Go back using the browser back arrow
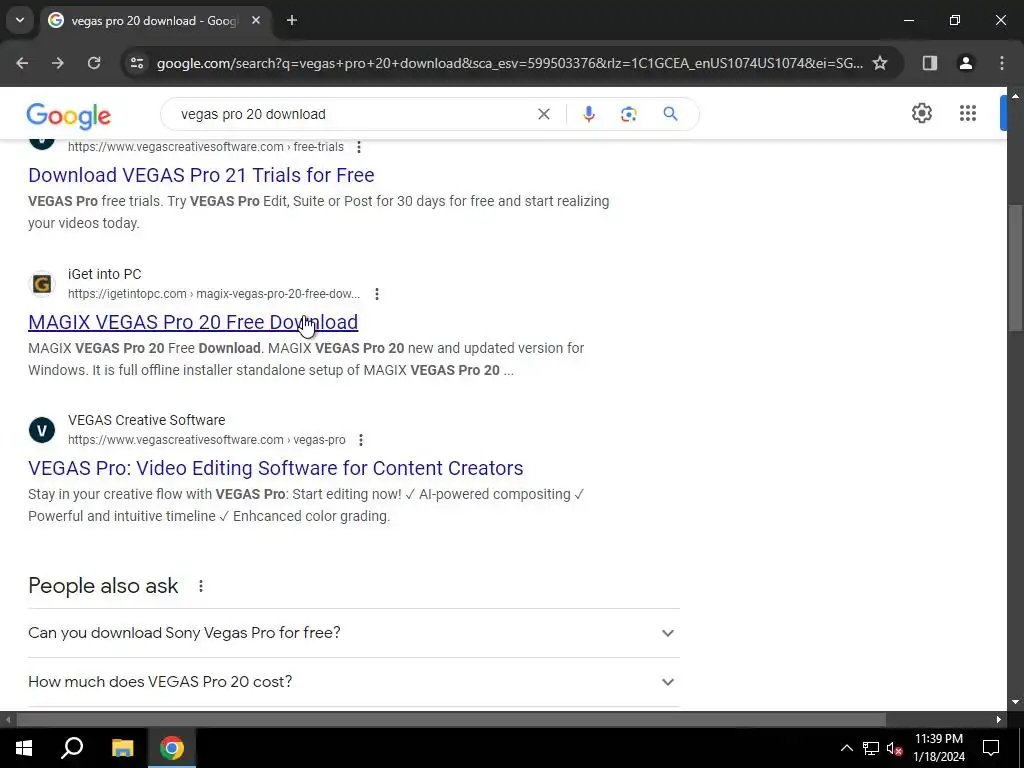 (22, 63)
